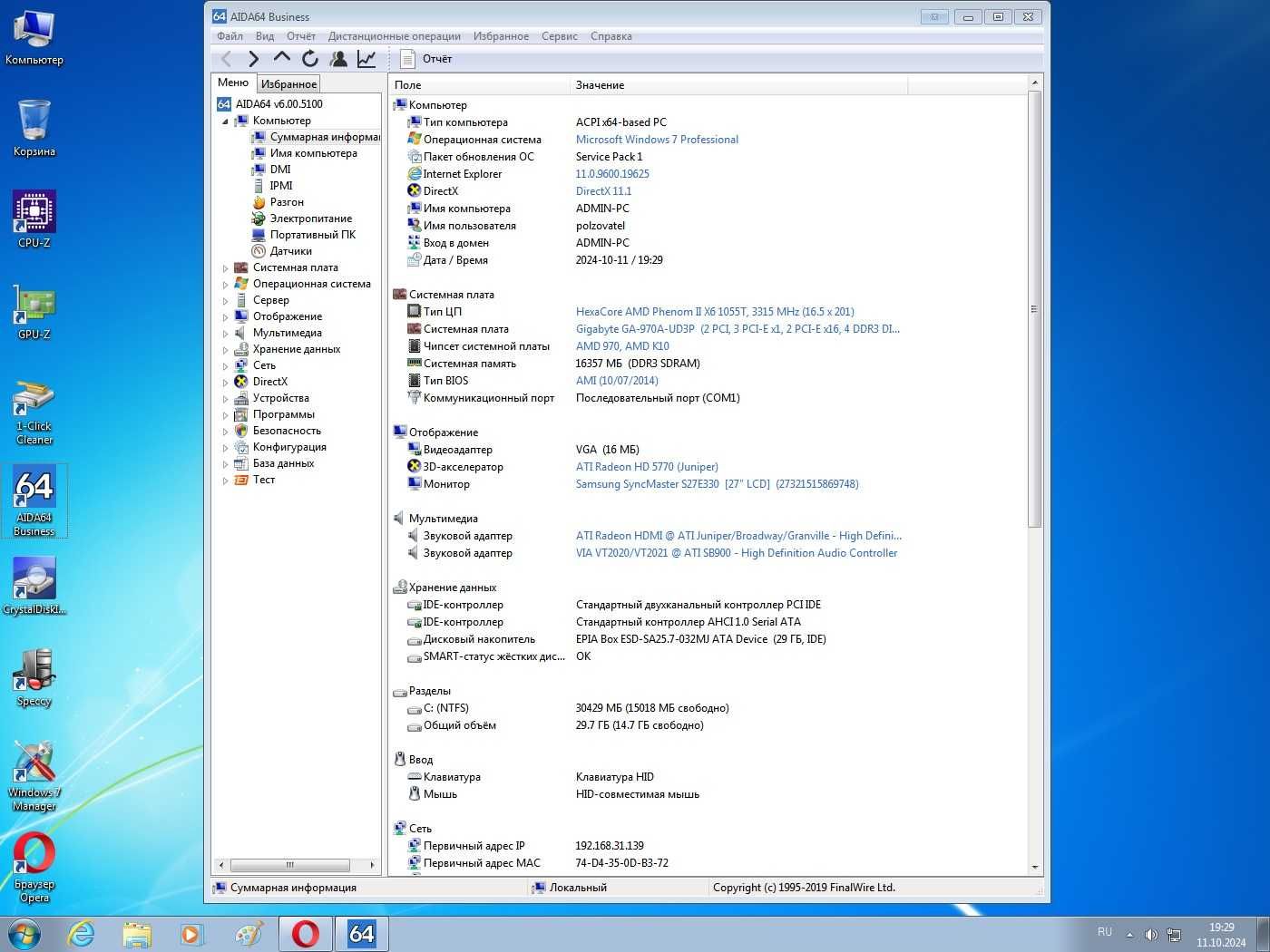
Task: Select the Разгон tree item
Action: tap(287, 202)
